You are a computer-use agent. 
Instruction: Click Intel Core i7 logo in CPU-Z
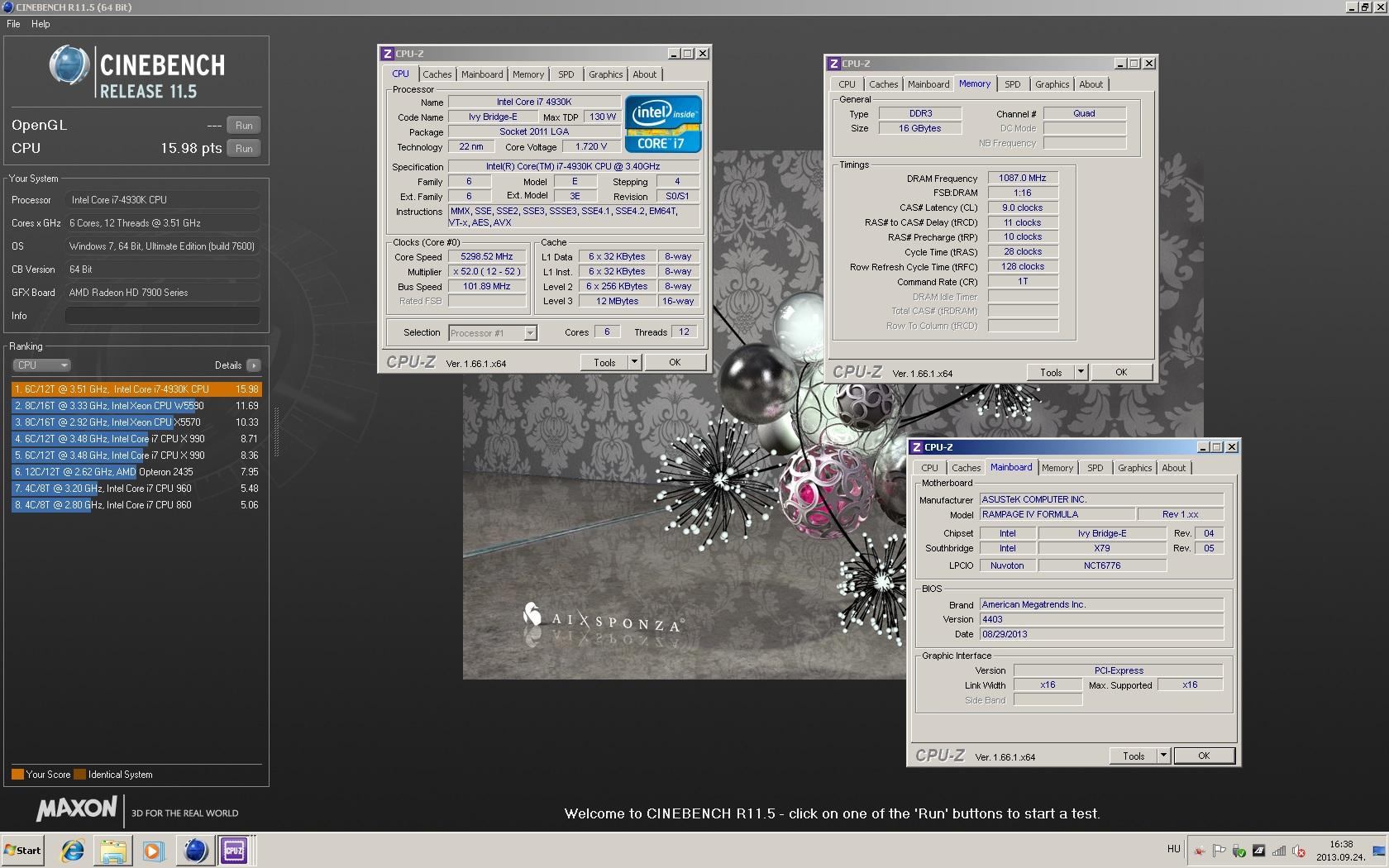[662, 124]
